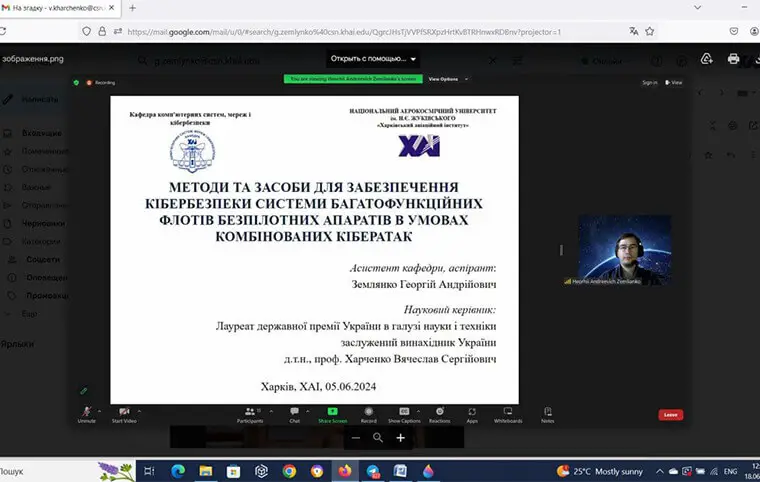This screenshot has width=760, height=482.
Task: Click the department emblem on the slide
Action: (x=192, y=151)
